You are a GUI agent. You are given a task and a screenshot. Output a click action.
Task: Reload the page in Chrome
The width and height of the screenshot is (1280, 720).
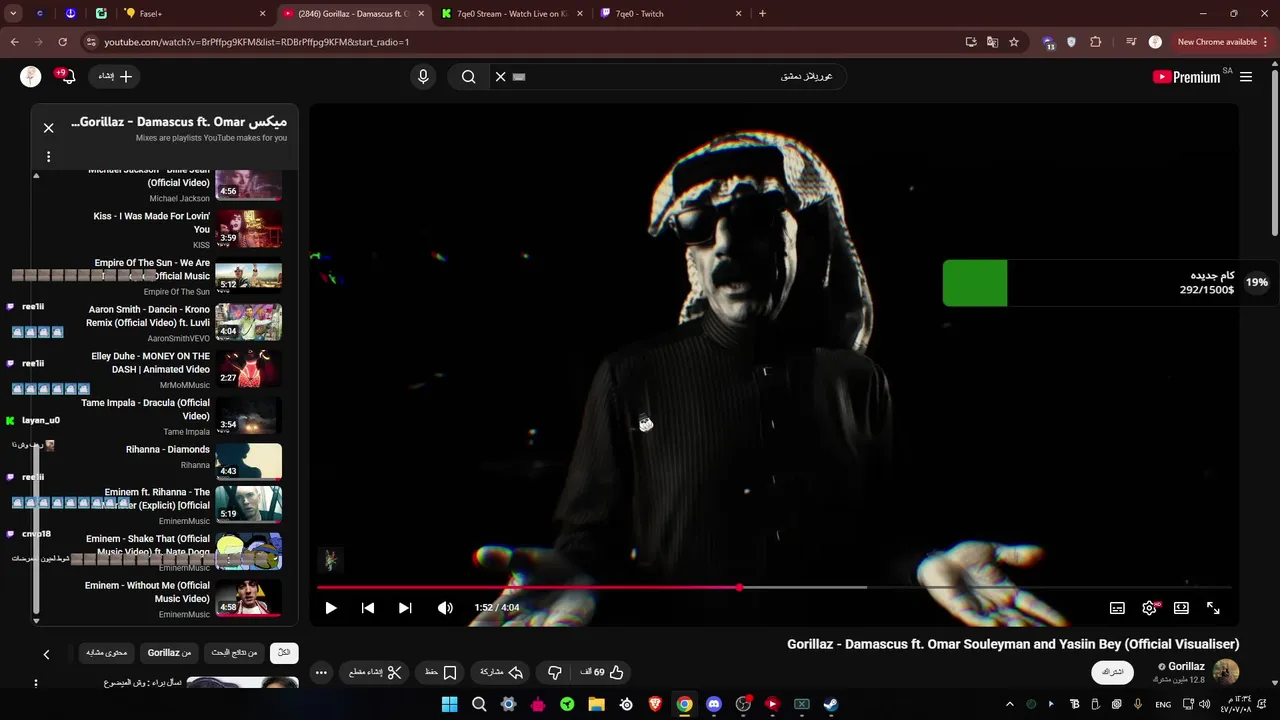coord(62,42)
